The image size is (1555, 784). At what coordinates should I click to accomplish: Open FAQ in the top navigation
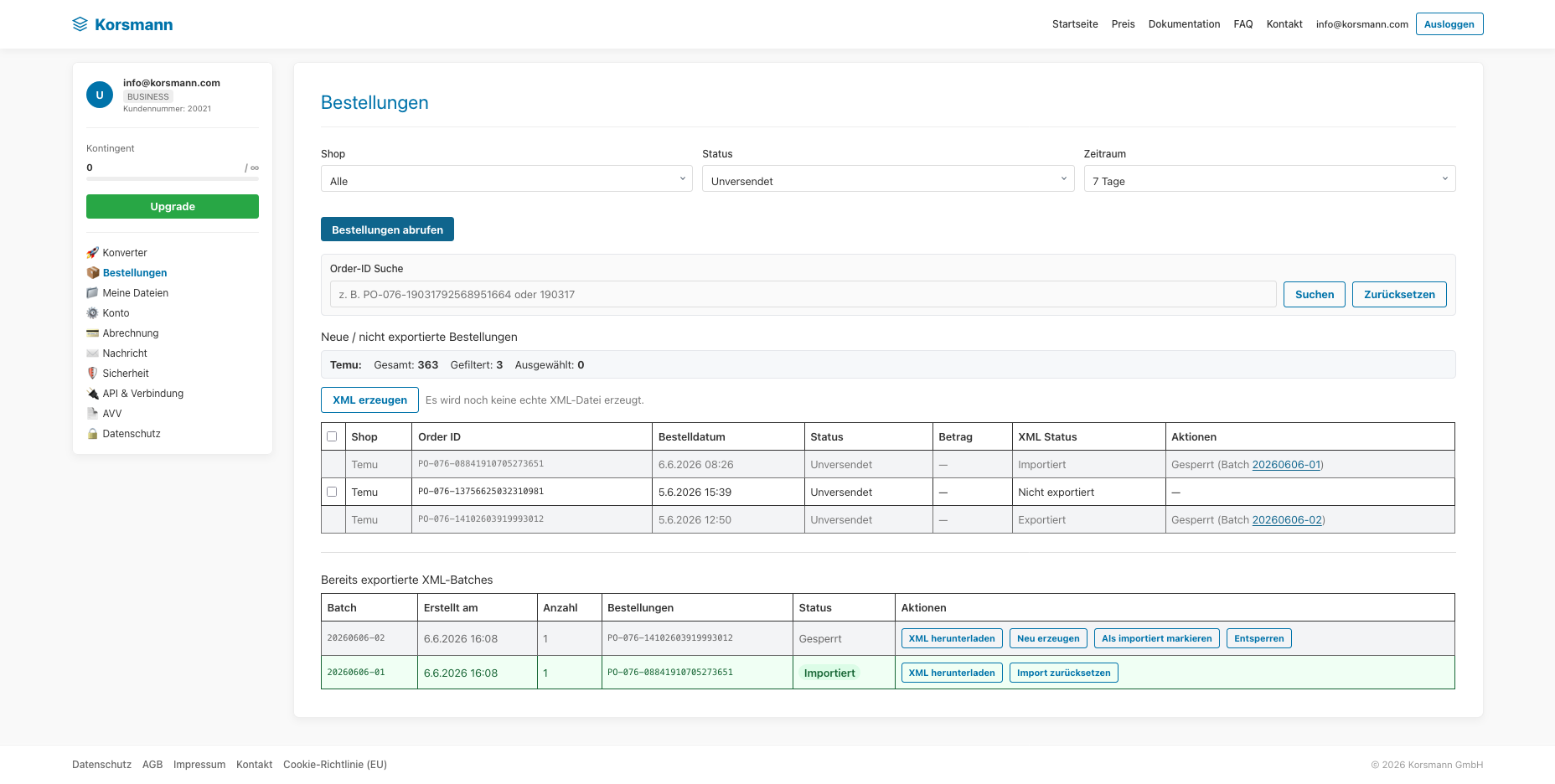click(x=1243, y=24)
